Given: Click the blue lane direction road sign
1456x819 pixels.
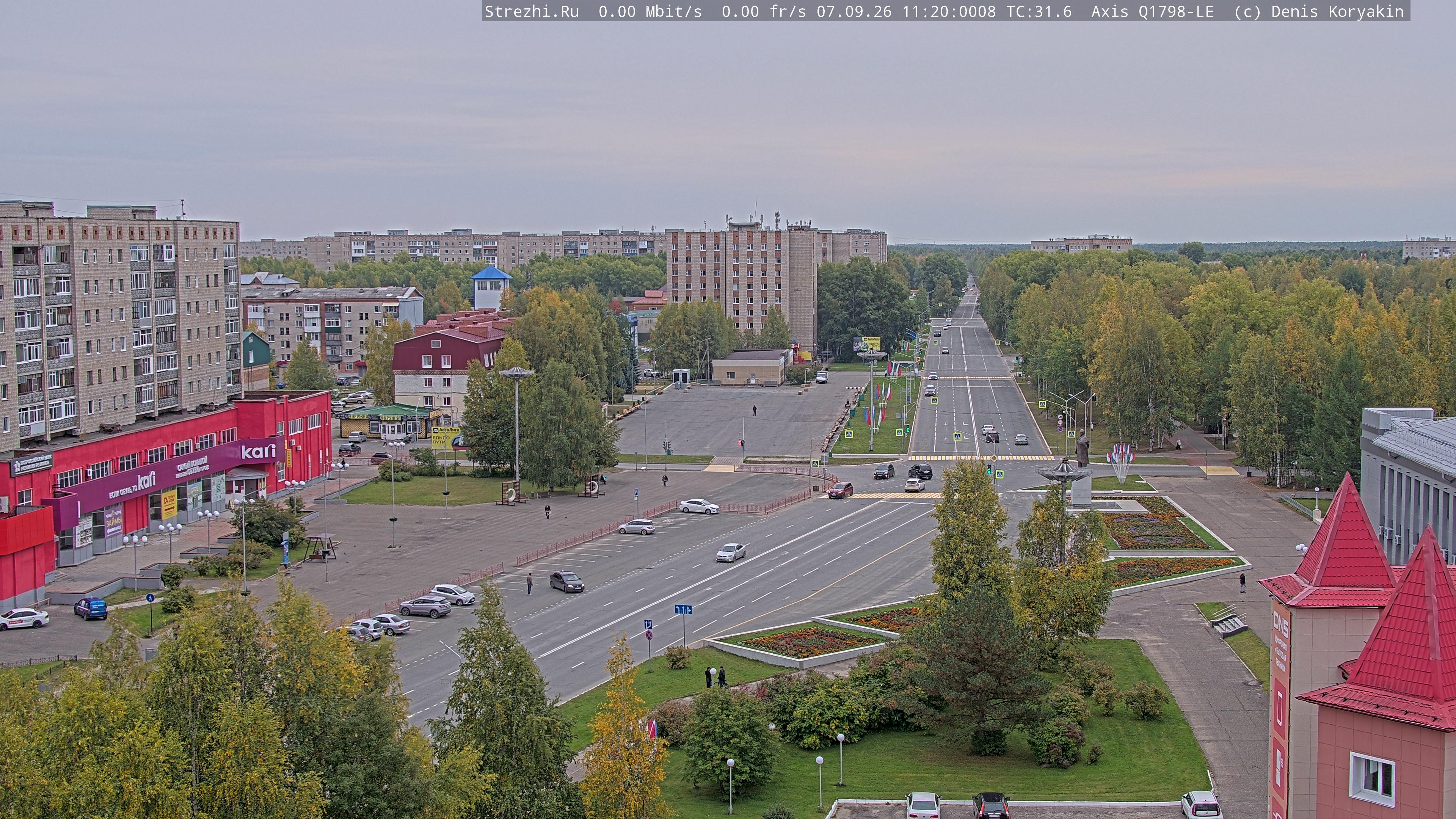Looking at the screenshot, I should (683, 609).
